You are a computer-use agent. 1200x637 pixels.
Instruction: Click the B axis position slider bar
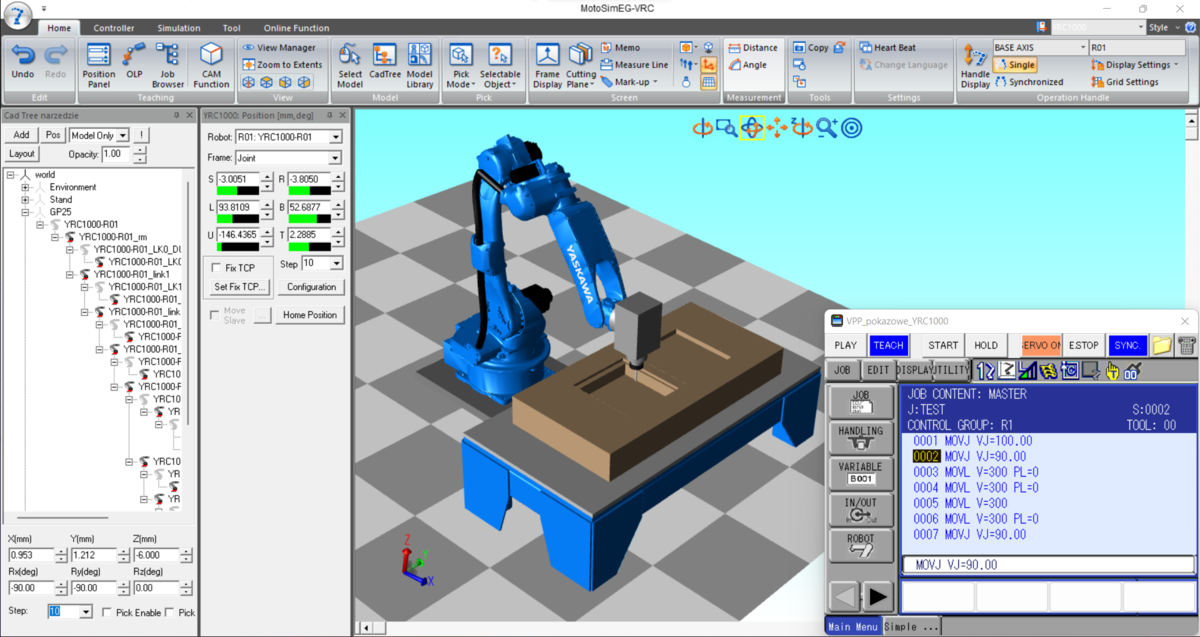308,218
